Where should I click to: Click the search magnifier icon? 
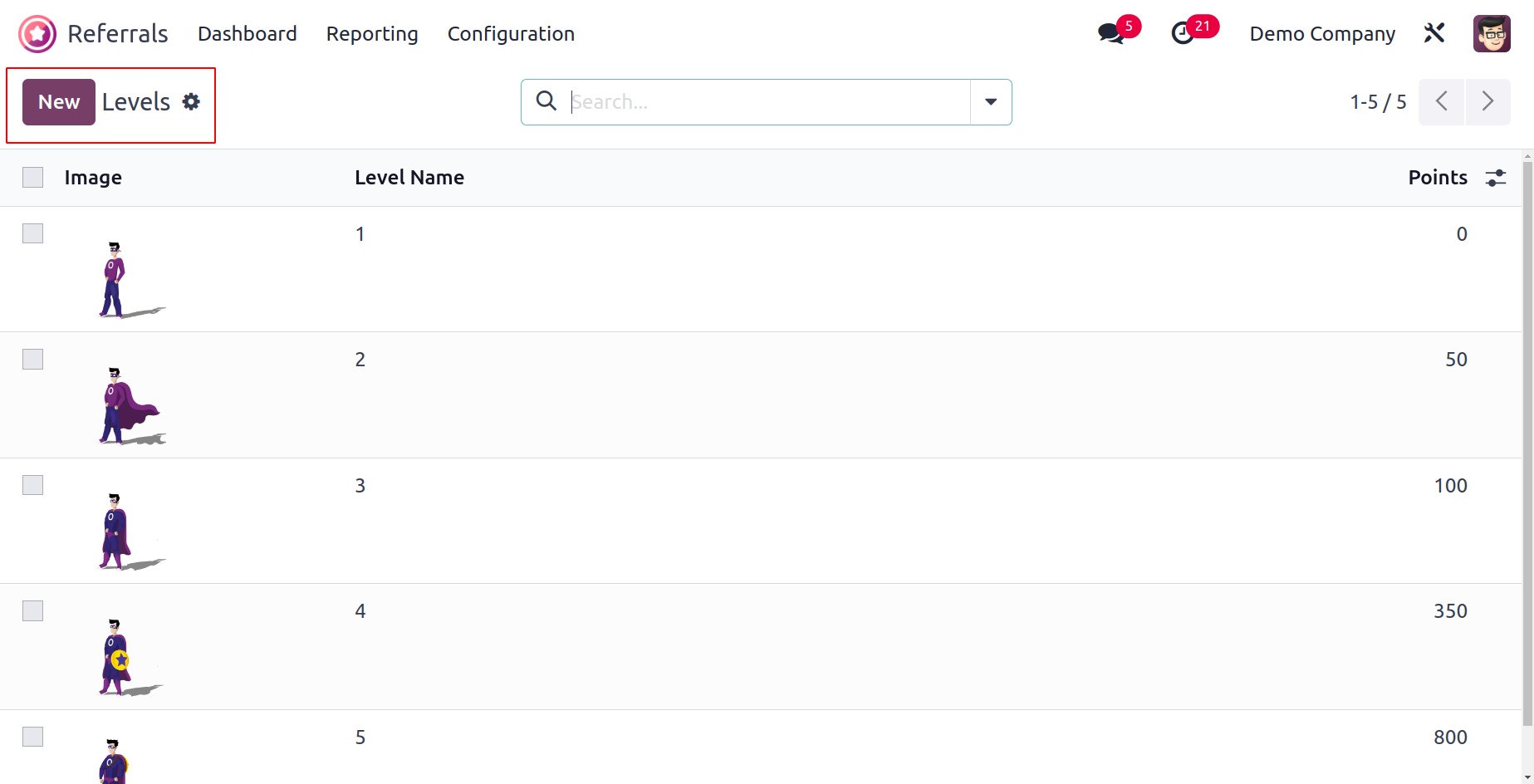pos(546,101)
